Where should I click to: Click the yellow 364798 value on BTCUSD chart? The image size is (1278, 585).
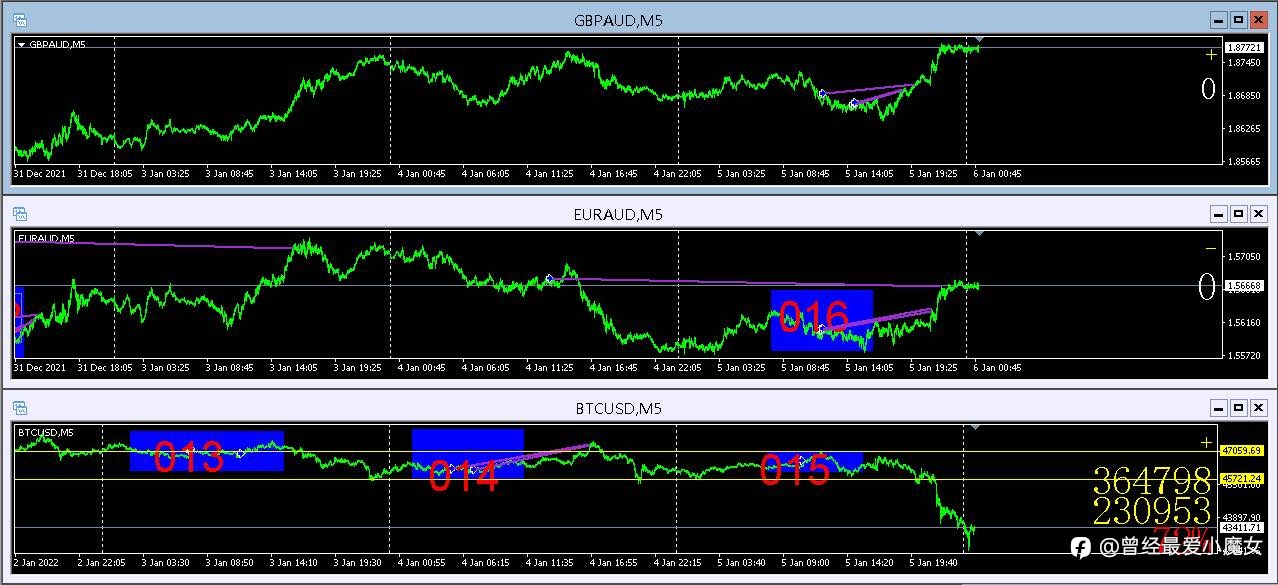1151,481
